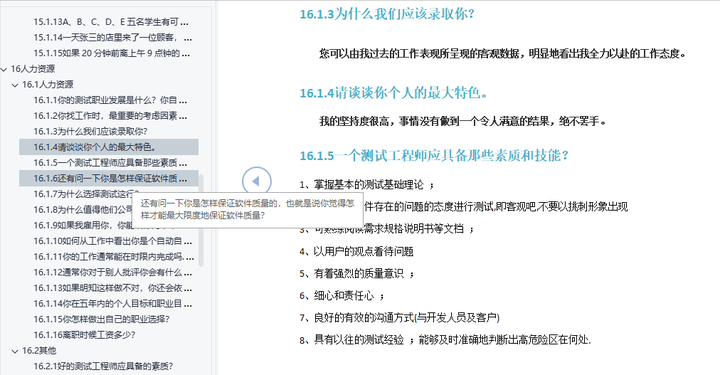Select outline item 16.1.1你的测试职业发展是什么
Image resolution: width=720 pixels, height=375 pixels.
(110, 100)
